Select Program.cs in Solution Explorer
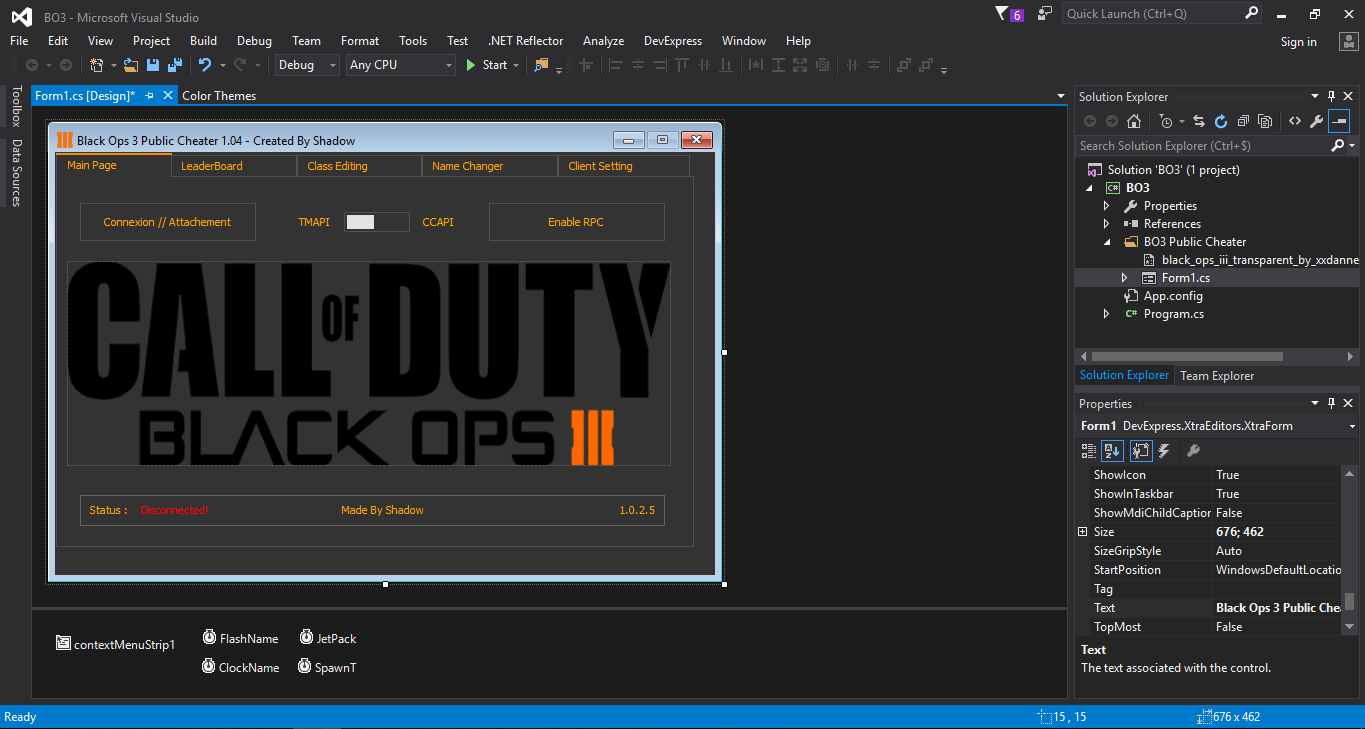Screen dimensions: 1365x729 [1174, 314]
